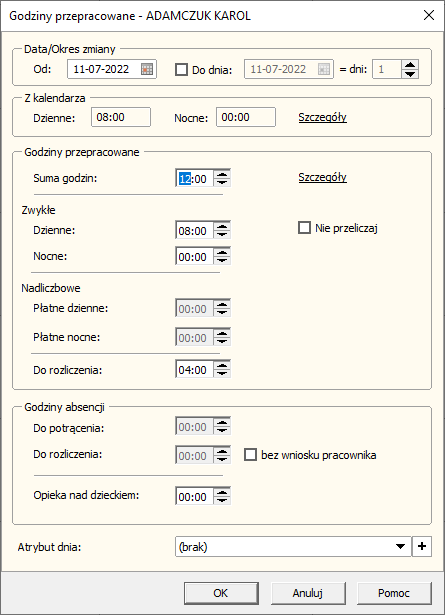Check bez wniosku pracownika option
This screenshot has height=615, width=445.
click(250, 455)
